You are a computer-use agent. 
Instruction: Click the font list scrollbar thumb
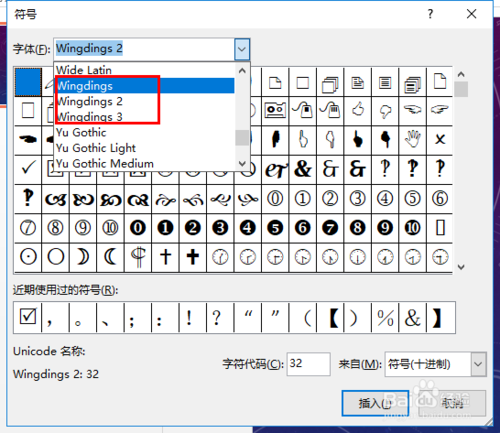(242, 138)
